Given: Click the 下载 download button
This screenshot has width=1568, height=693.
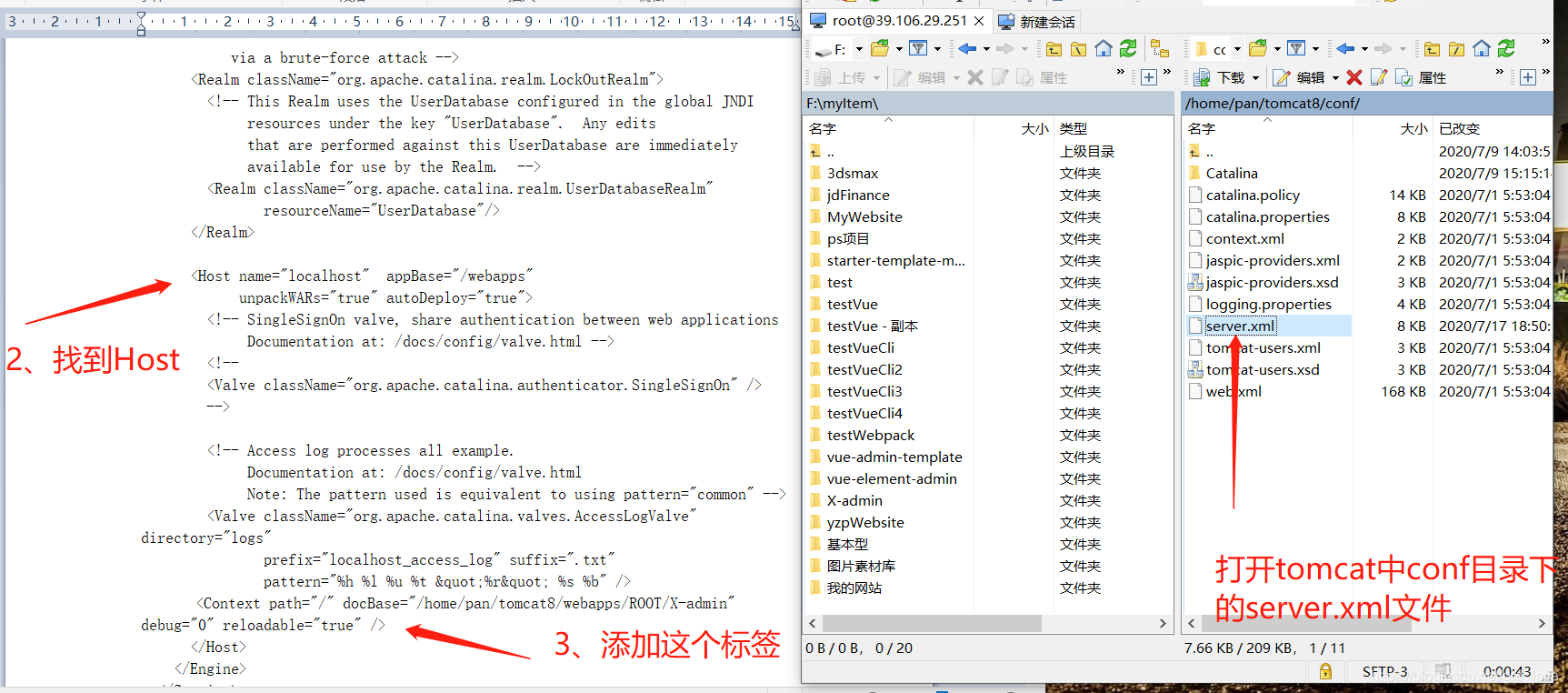Looking at the screenshot, I should click(1220, 77).
